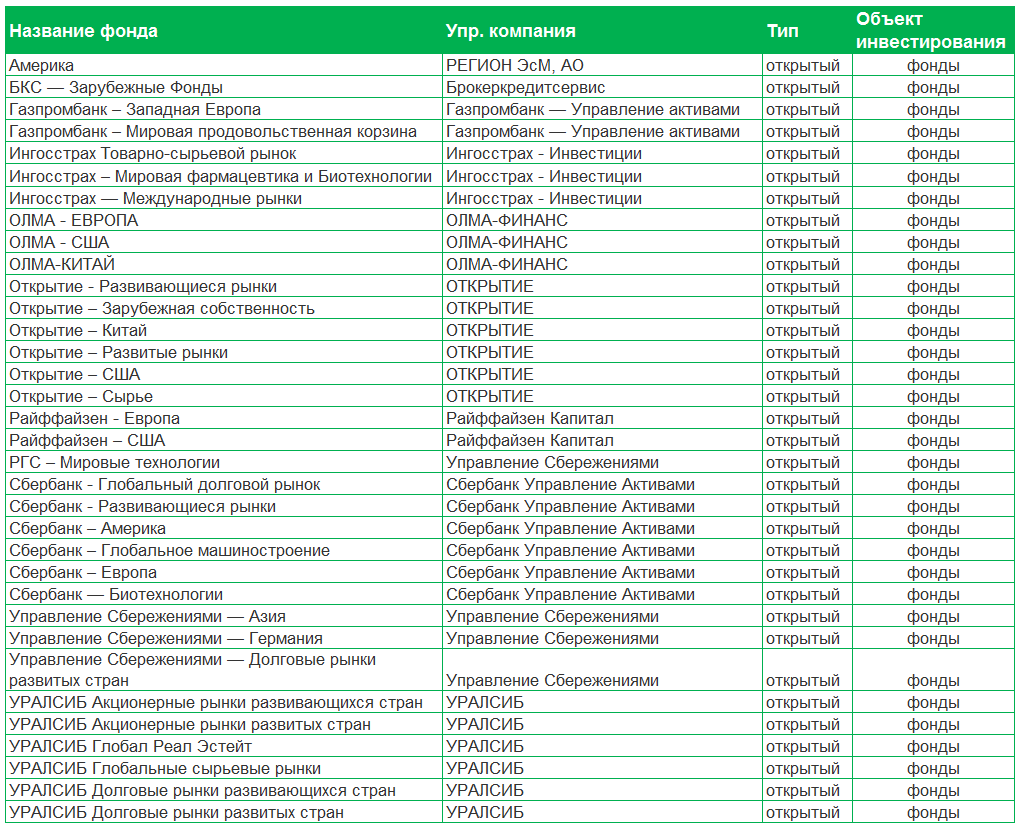Click the 'ОЛМА-КИТАЙ' fund name

[61, 264]
